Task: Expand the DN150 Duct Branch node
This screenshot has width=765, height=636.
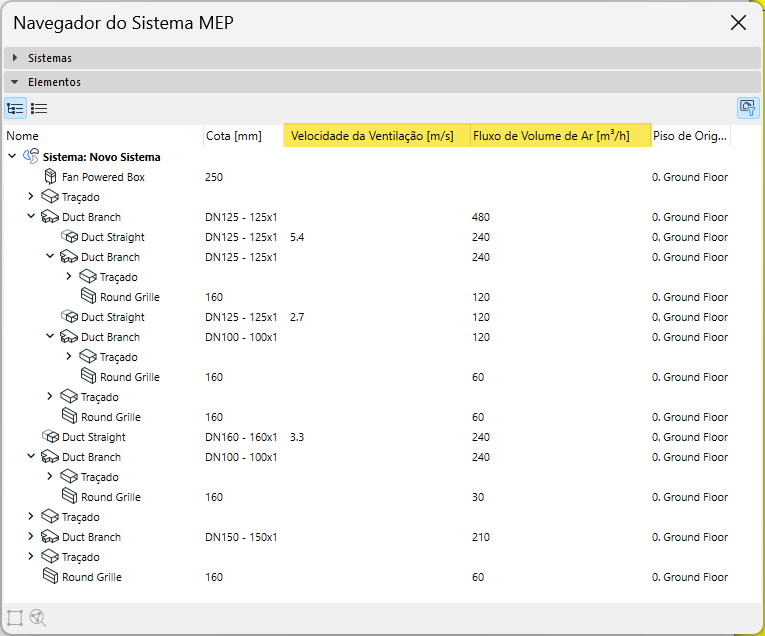Action: [31, 537]
